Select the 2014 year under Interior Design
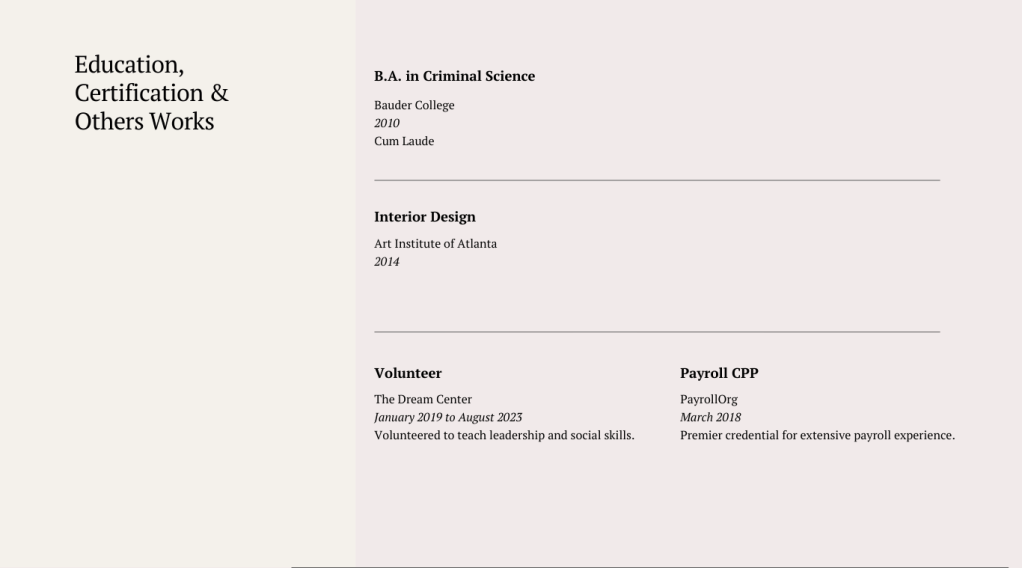This screenshot has height=568, width=1022. point(387,262)
